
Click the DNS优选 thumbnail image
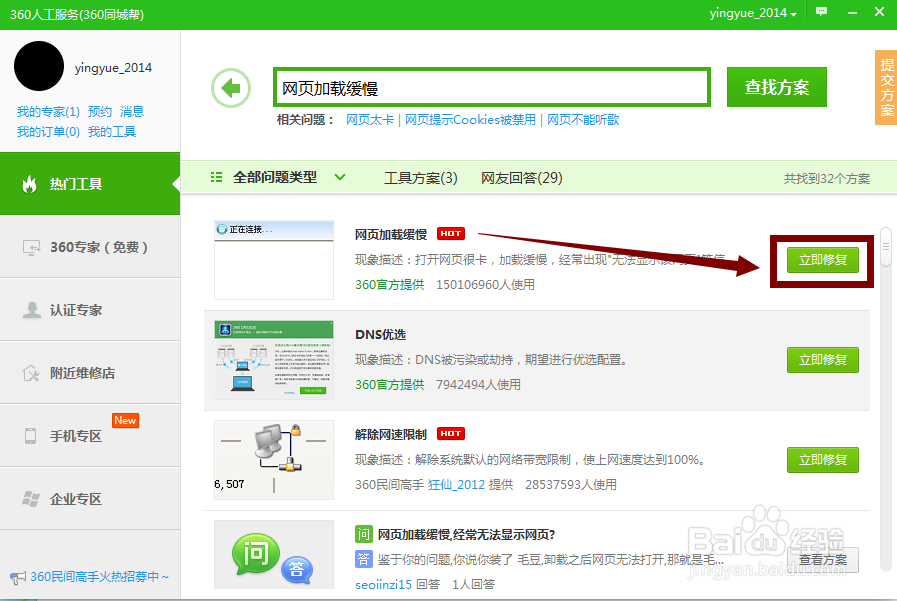tap(273, 360)
